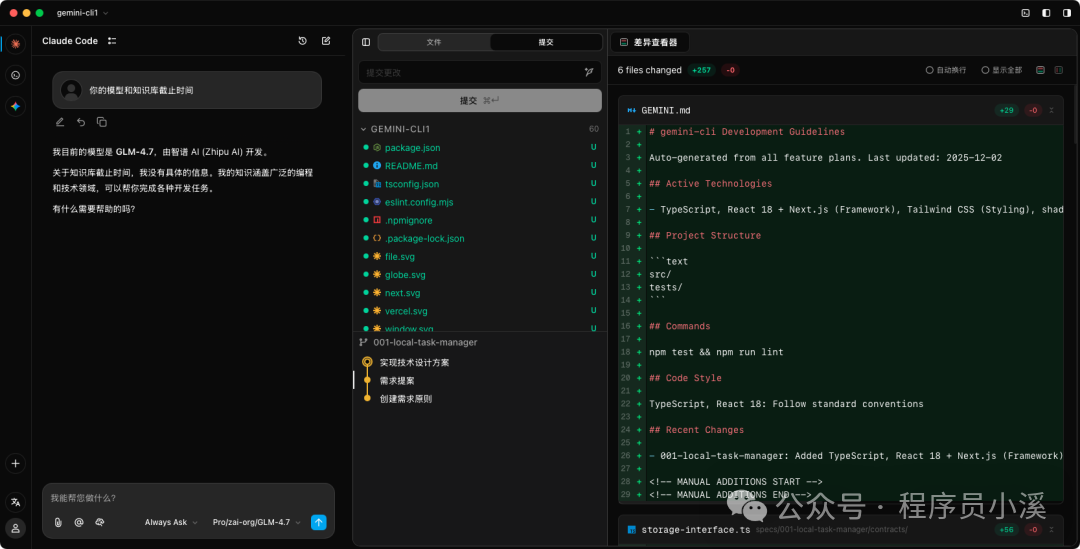Click the +29 badge on GEMINI.md

(x=1006, y=110)
